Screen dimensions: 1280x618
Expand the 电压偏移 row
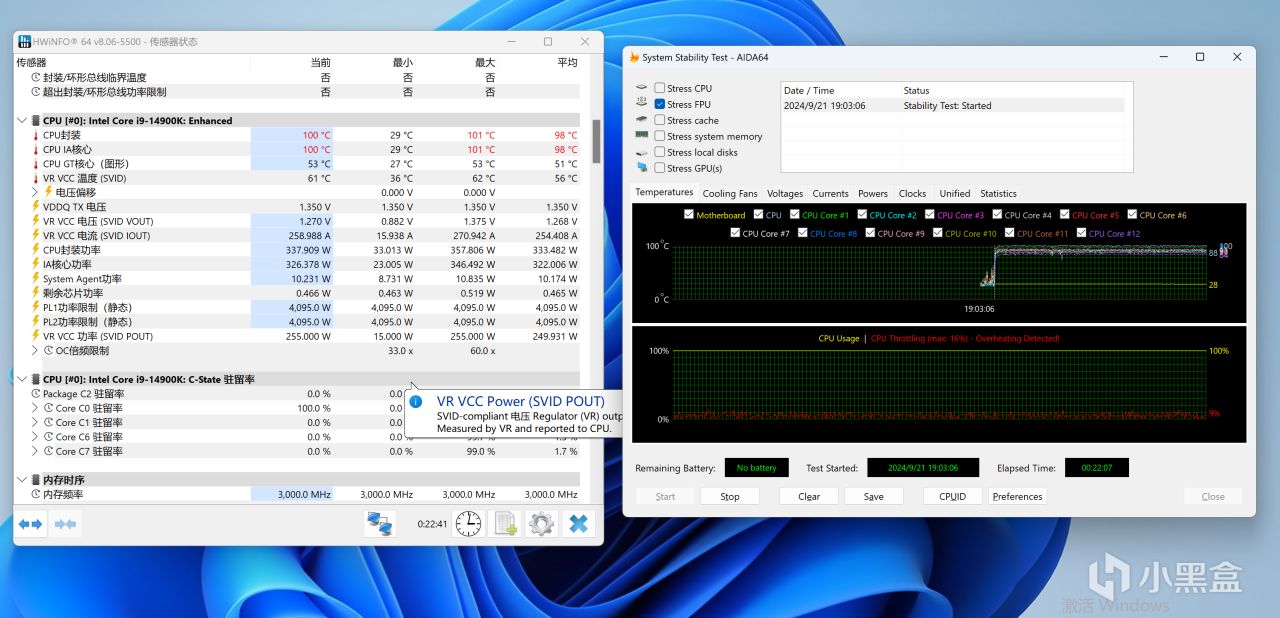[x=35, y=192]
